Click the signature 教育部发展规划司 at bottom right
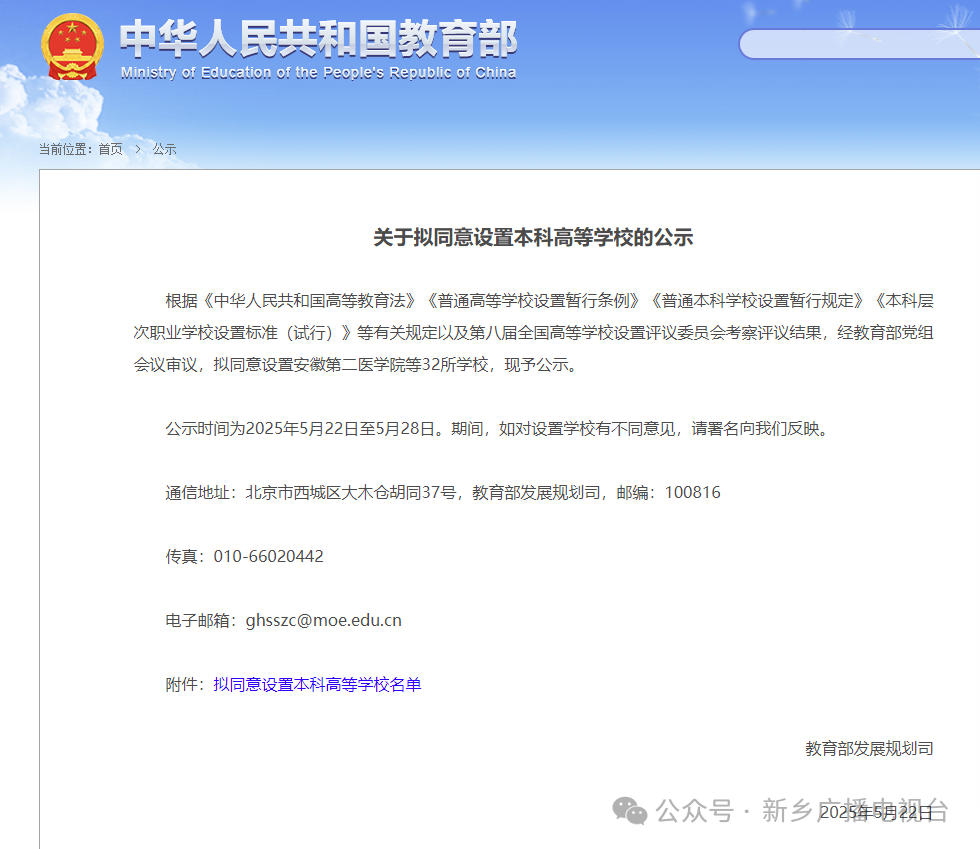This screenshot has width=980, height=849. click(x=869, y=748)
